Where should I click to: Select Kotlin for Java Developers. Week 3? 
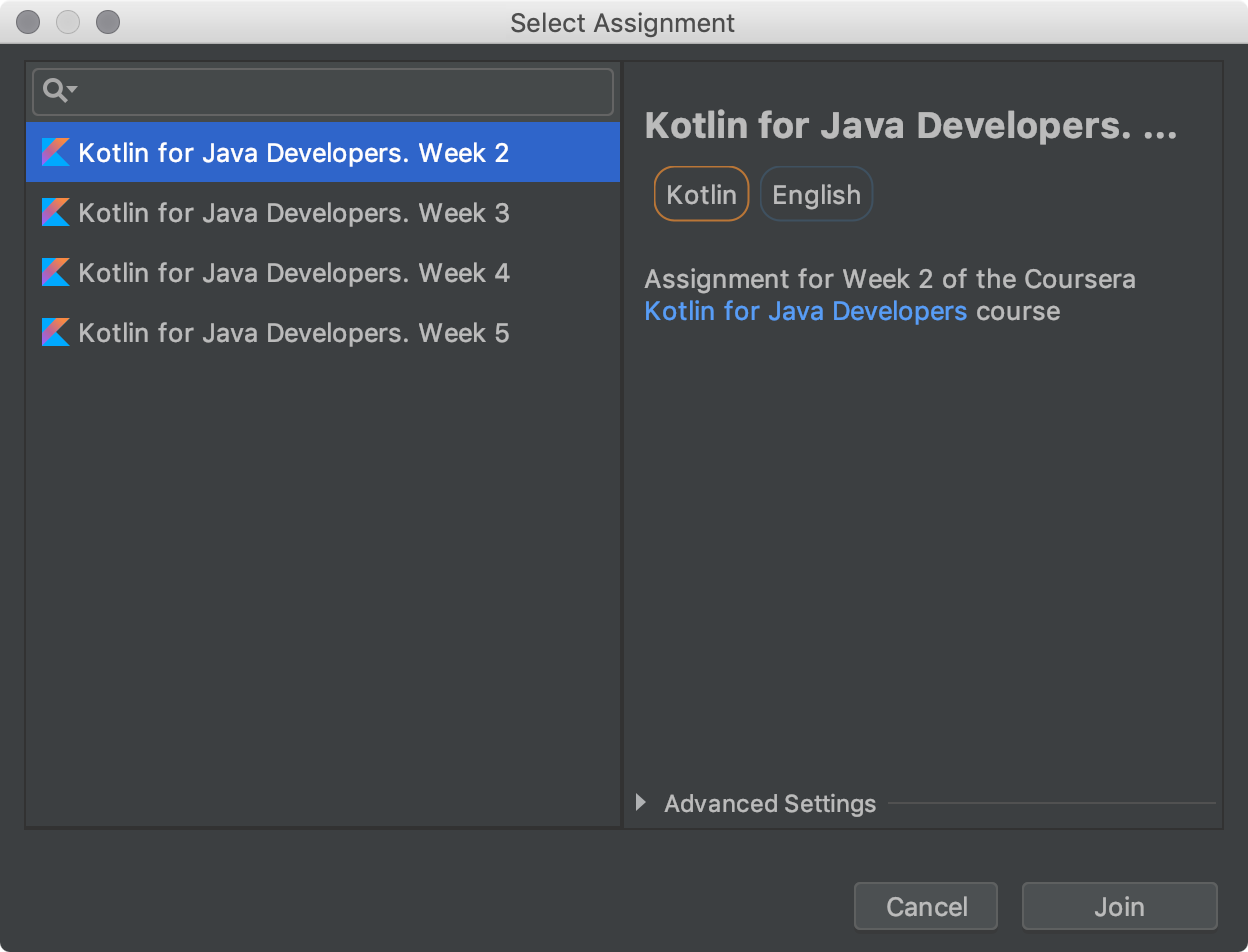(323, 212)
